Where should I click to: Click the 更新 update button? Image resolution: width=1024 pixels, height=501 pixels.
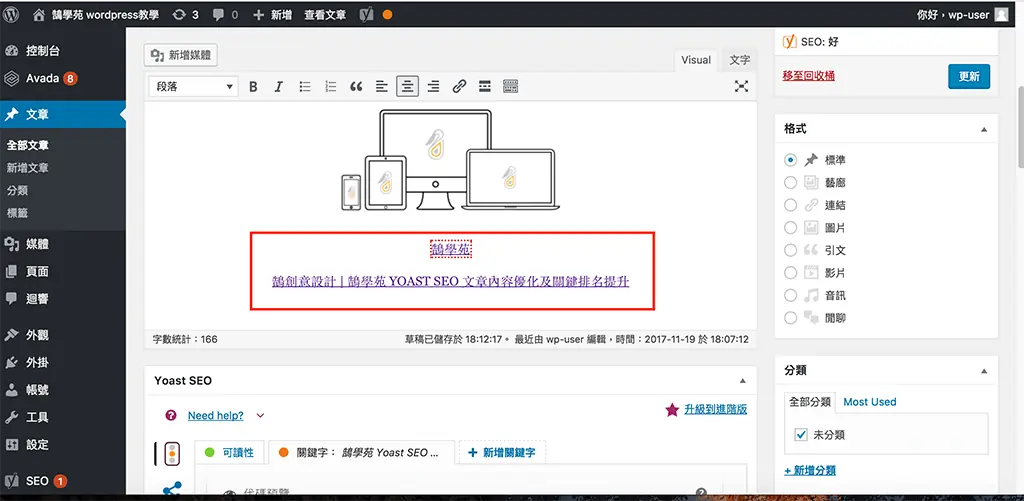pyautogui.click(x=969, y=76)
